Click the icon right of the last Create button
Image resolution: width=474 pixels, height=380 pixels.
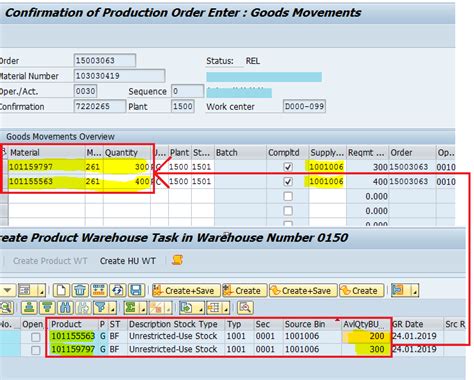coord(399,290)
